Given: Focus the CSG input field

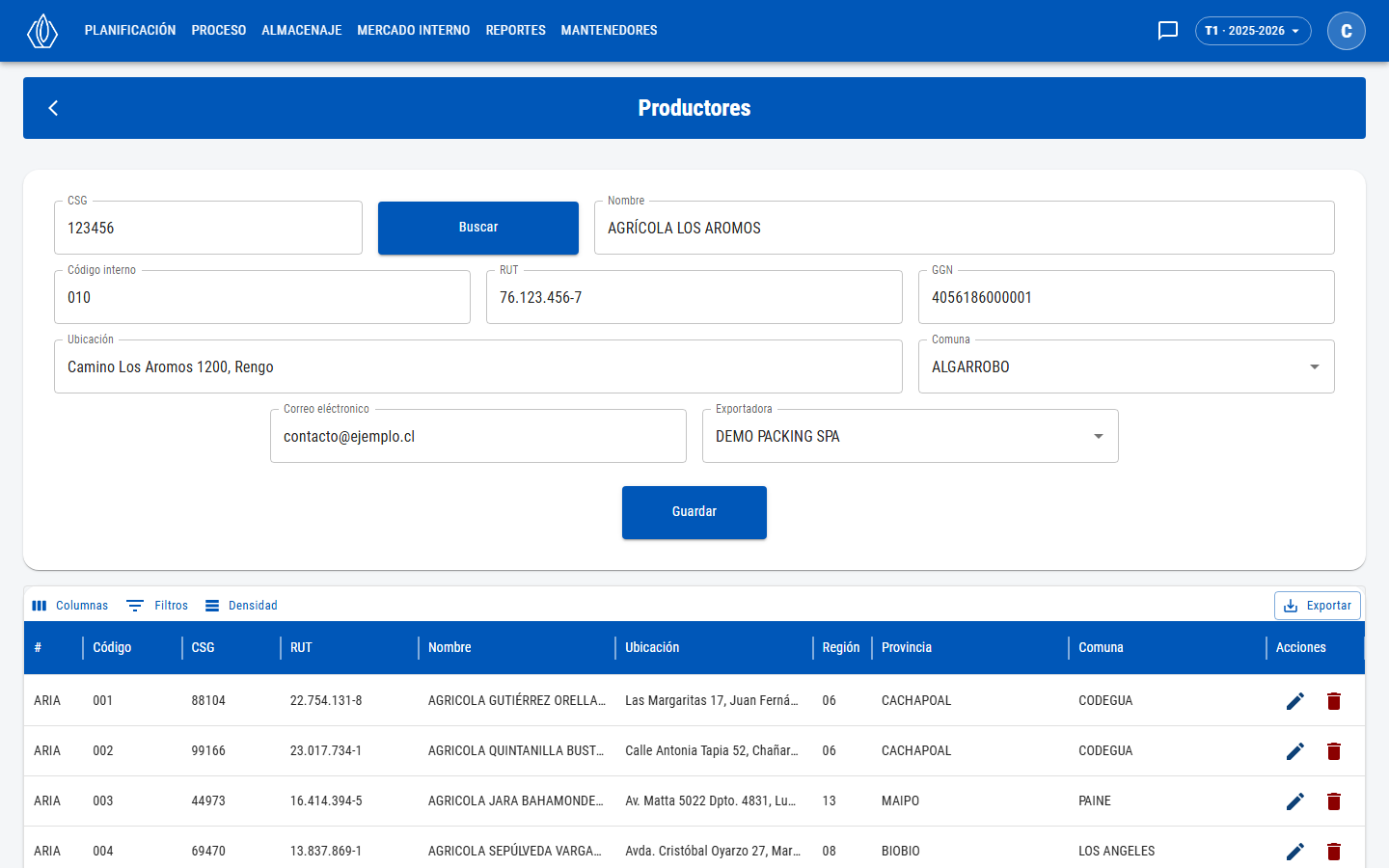Looking at the screenshot, I should (208, 228).
